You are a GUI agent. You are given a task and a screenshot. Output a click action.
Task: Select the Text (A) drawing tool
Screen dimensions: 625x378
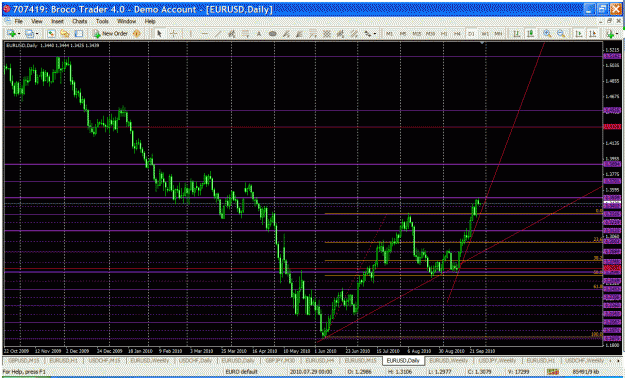point(259,34)
